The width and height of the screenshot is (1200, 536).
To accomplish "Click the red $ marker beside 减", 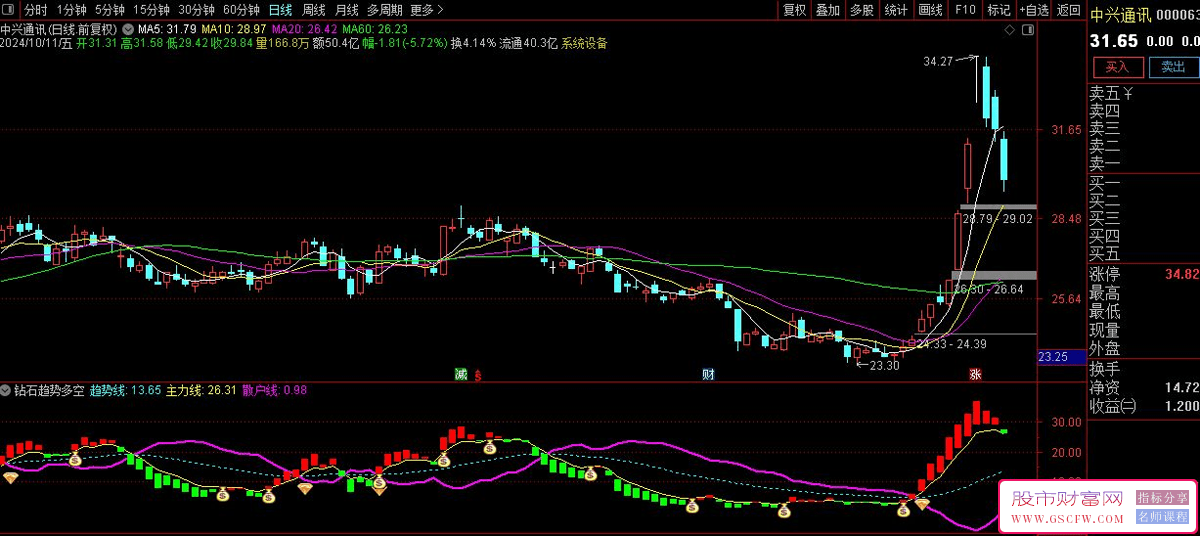I will point(477,376).
